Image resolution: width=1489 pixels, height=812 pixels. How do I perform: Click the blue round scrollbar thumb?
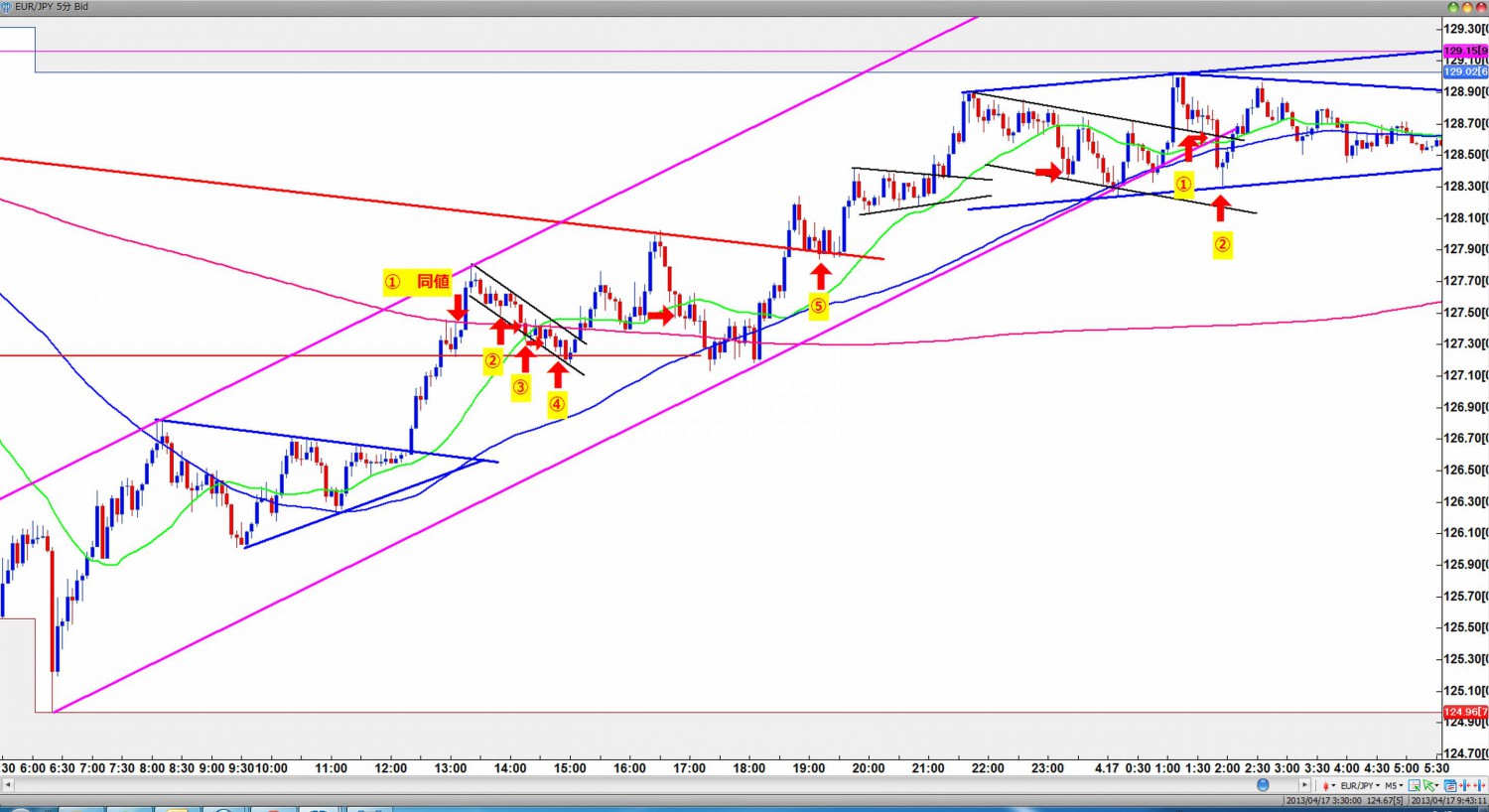point(1263,785)
